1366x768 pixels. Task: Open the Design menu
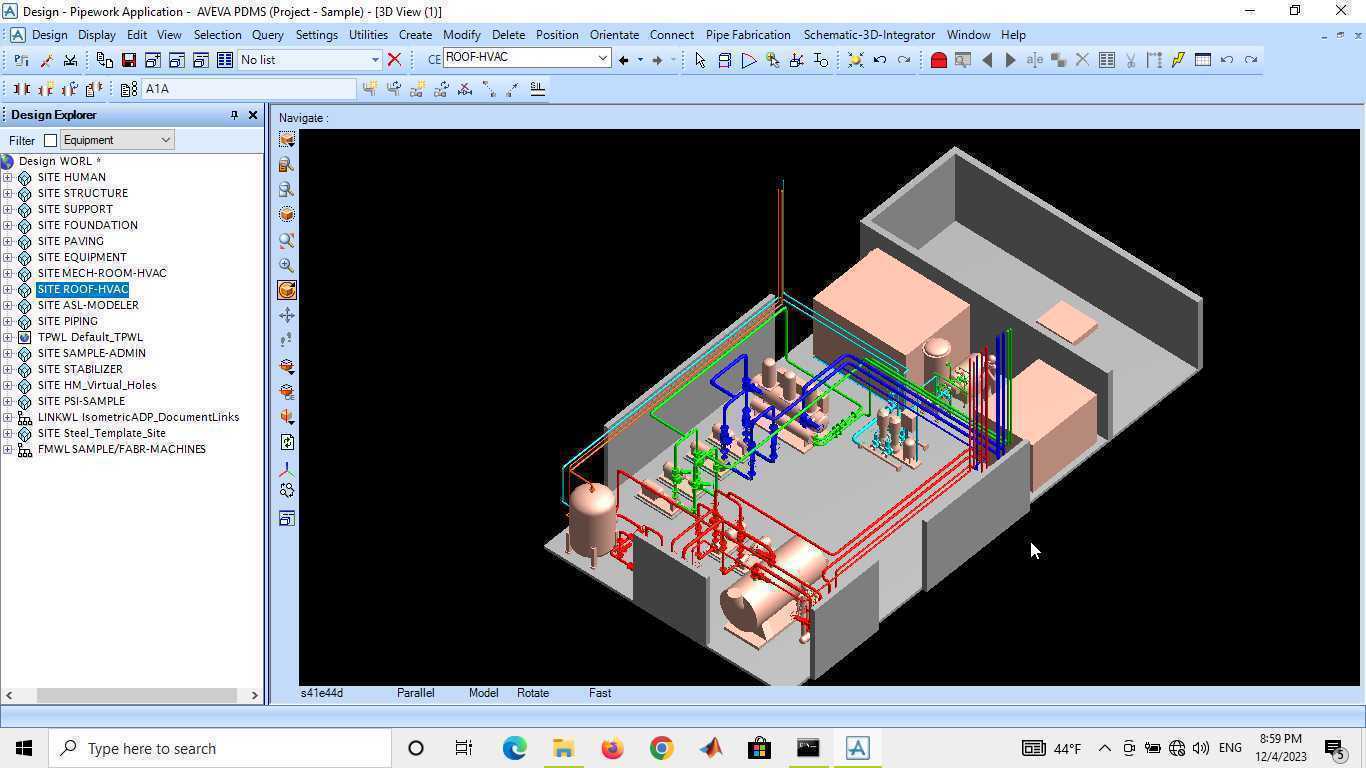point(49,35)
